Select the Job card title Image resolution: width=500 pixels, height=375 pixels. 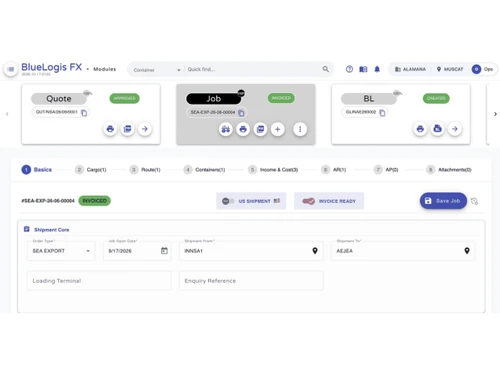tap(213, 99)
